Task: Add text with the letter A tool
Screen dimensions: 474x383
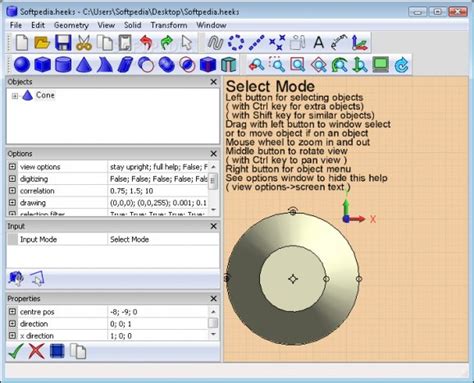Action: pyautogui.click(x=319, y=43)
